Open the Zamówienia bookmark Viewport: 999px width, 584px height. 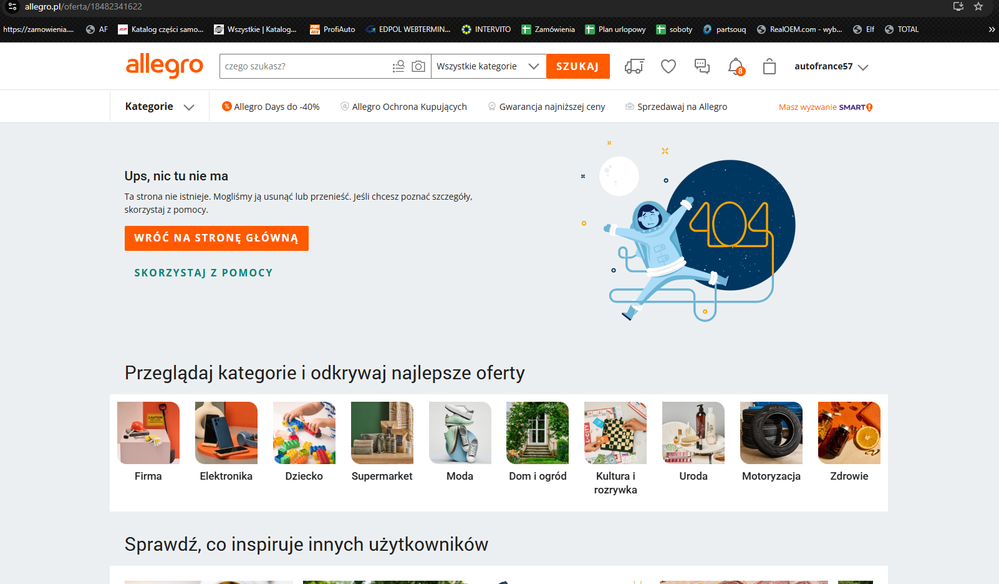(548, 29)
